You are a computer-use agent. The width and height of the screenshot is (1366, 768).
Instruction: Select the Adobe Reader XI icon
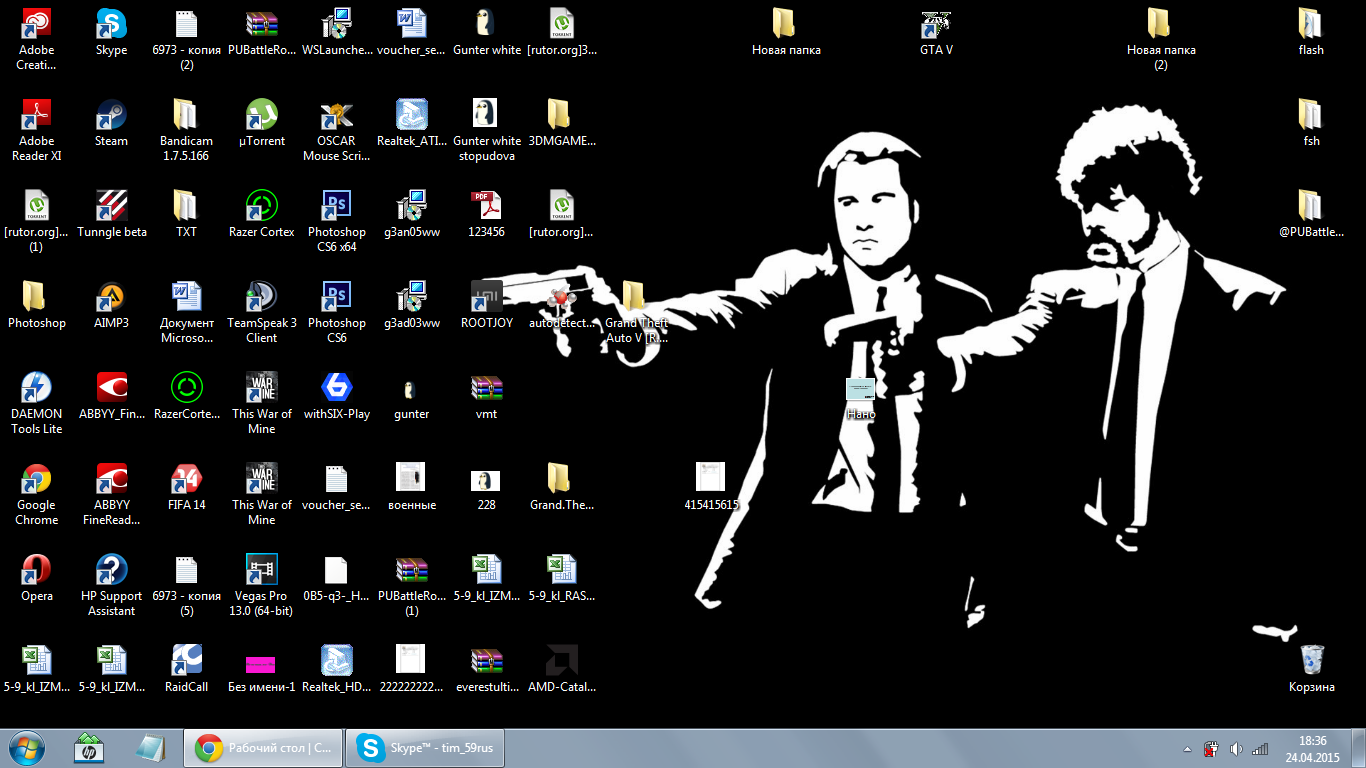36,131
